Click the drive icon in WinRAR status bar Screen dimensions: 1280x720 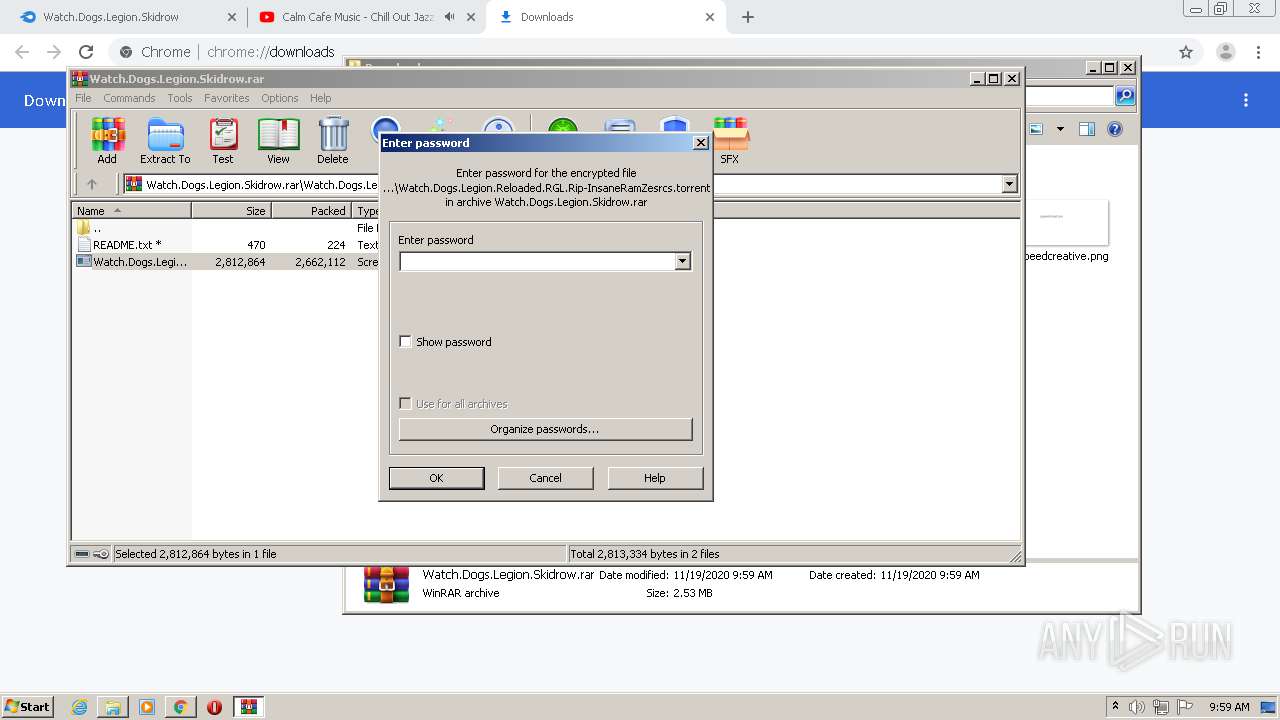(82, 554)
